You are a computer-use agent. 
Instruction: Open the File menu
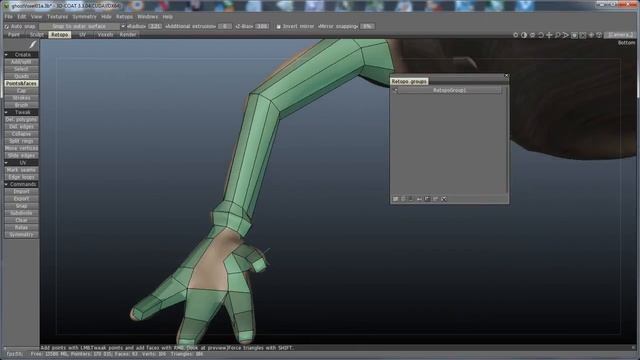8,17
